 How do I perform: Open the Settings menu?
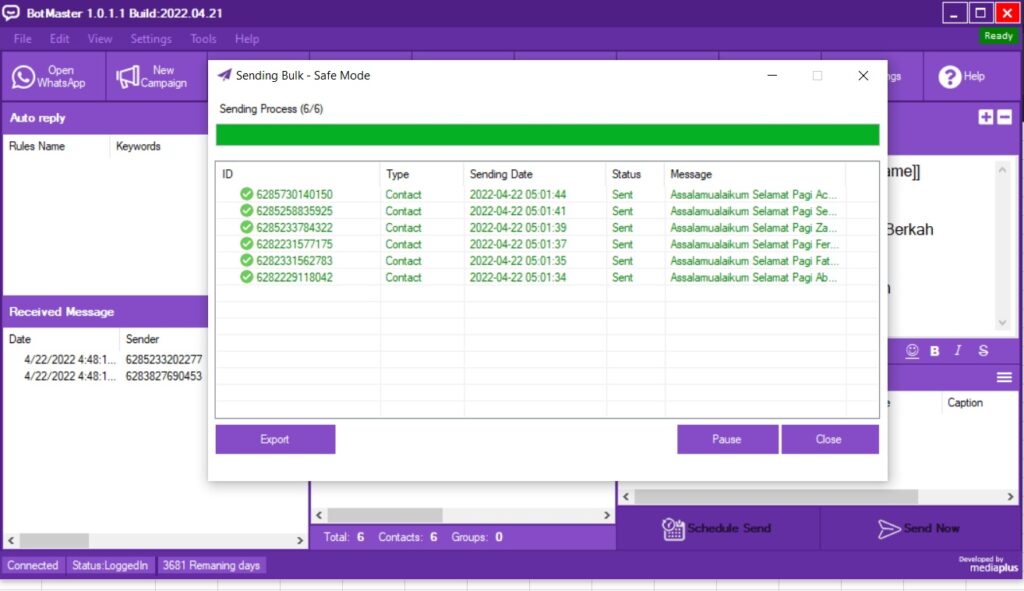coord(151,39)
